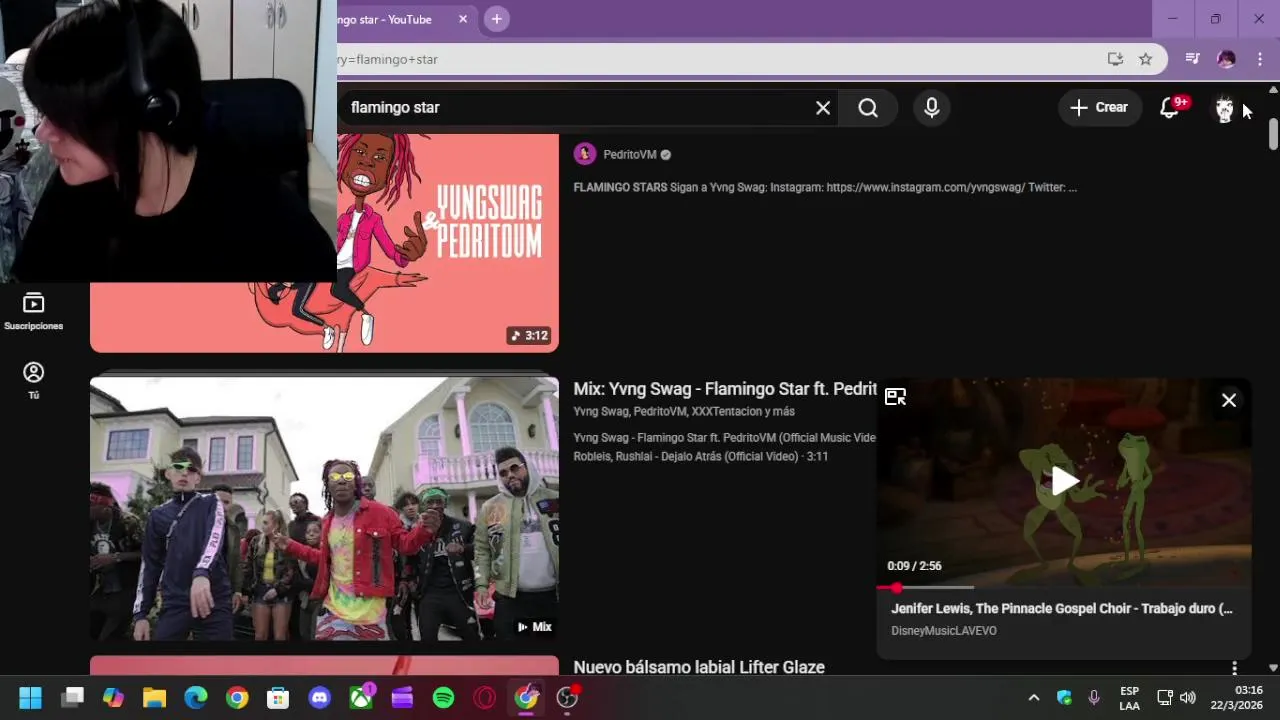This screenshot has width=1280, height=720.
Task: Open Task View on the taskbar
Action: (72, 698)
